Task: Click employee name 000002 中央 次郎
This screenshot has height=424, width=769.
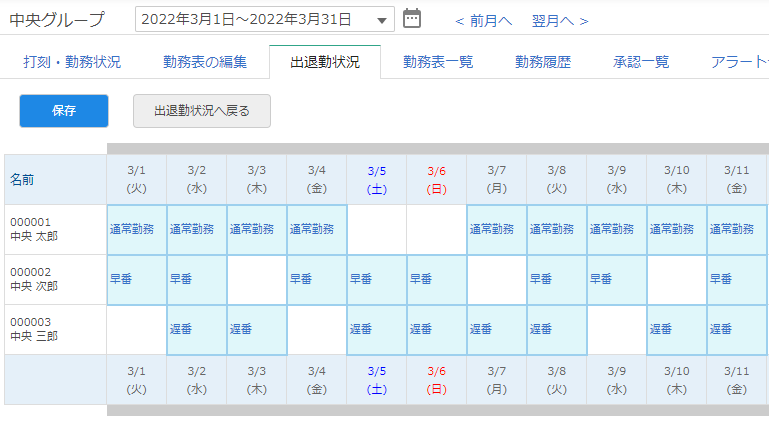Action: [34, 279]
